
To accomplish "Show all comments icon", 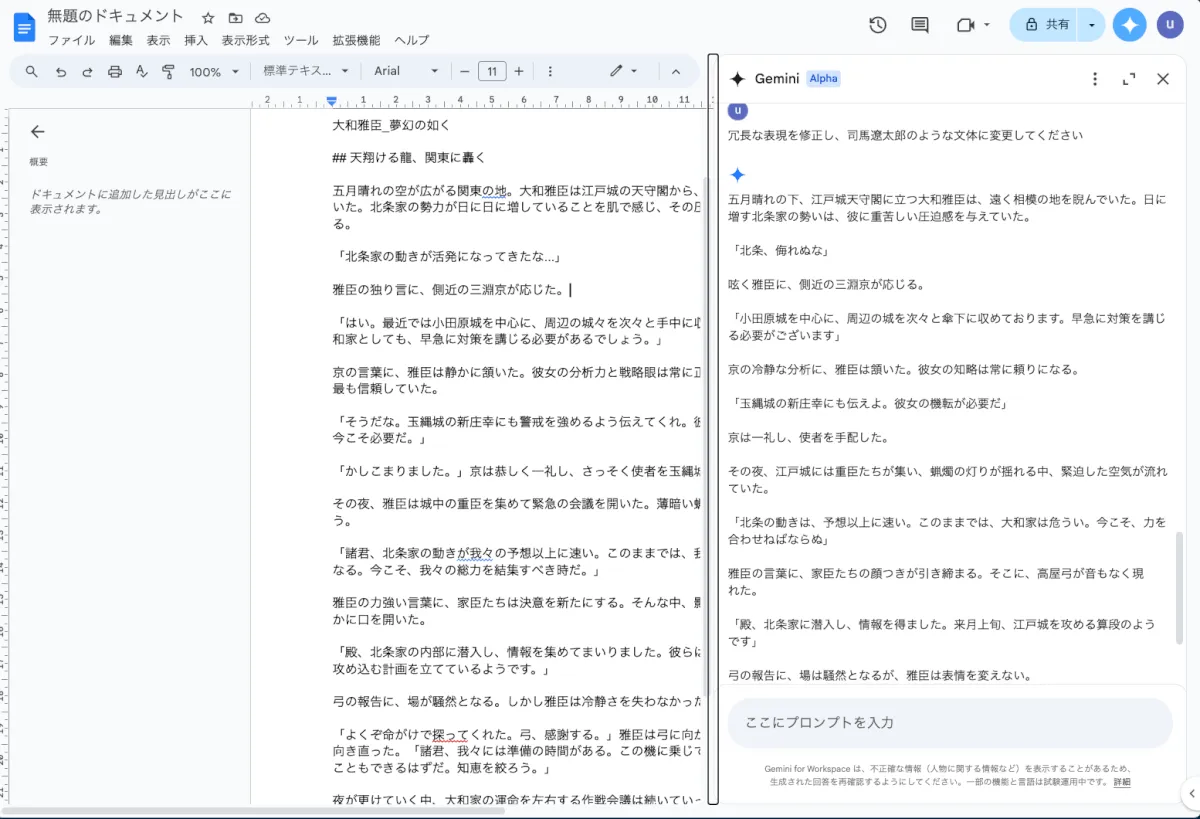I will pos(920,25).
